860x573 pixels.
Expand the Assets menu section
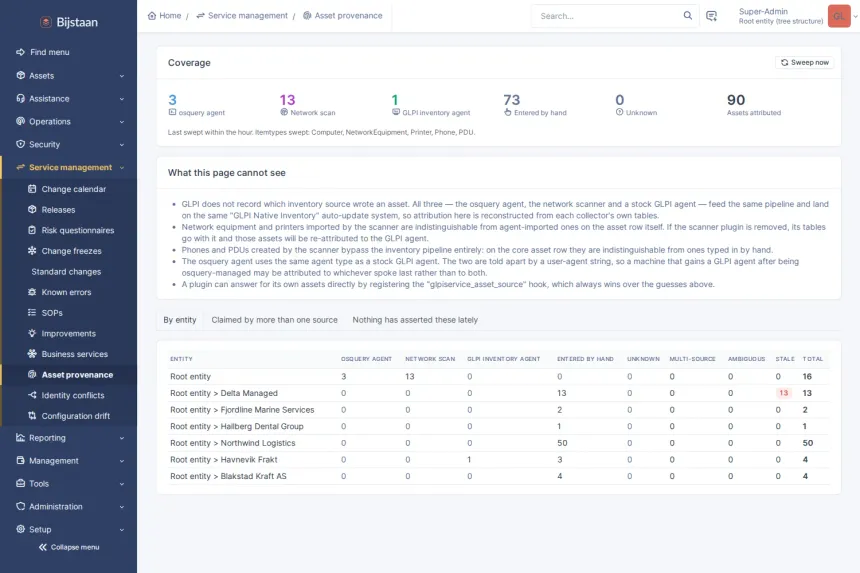pos(69,76)
